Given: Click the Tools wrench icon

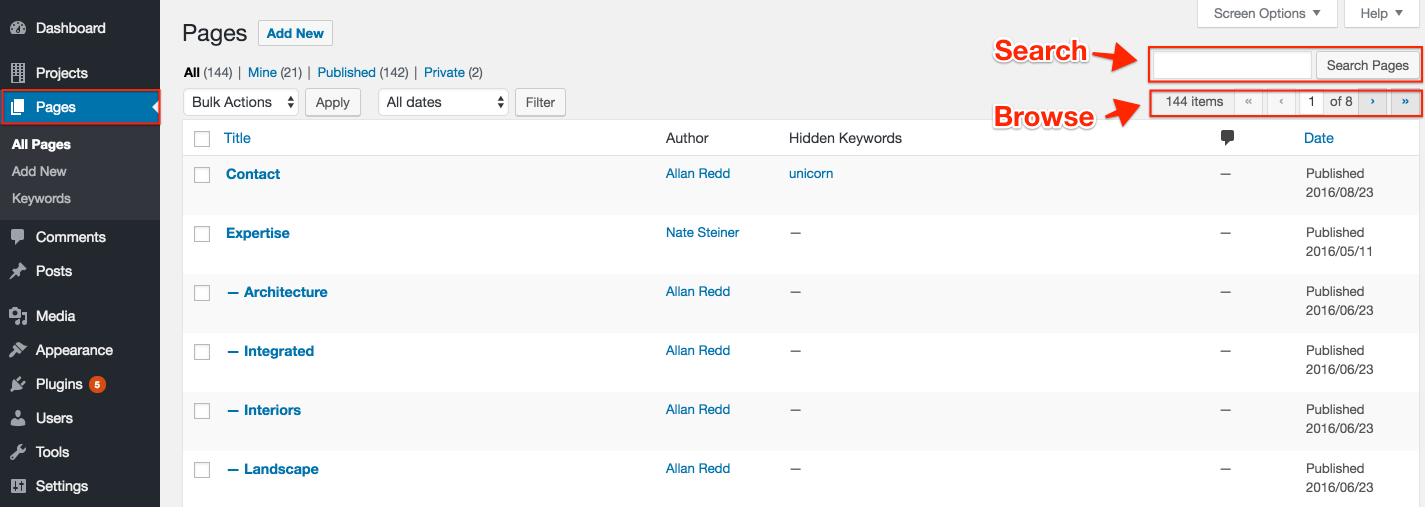Looking at the screenshot, I should (18, 452).
